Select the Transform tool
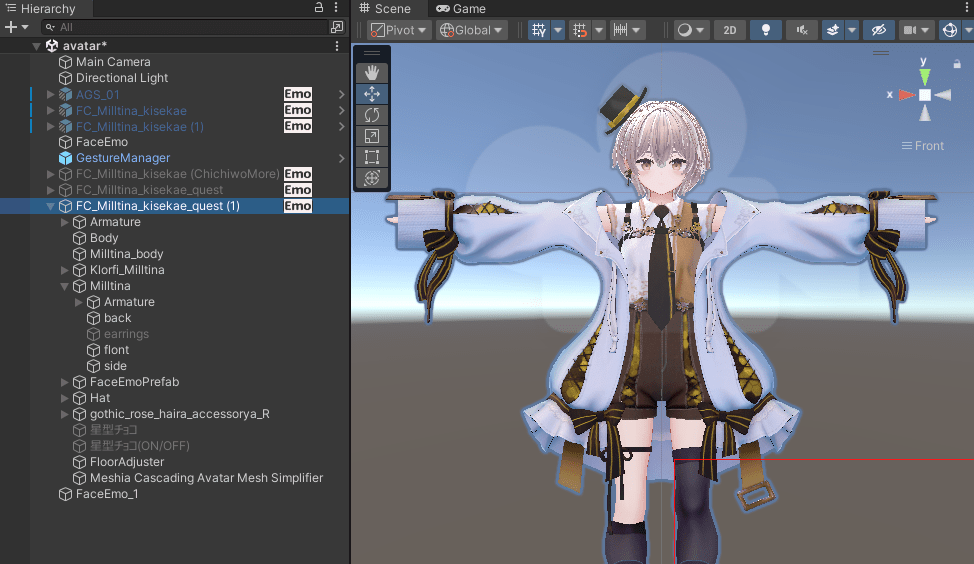This screenshot has height=564, width=974. pyautogui.click(x=371, y=178)
